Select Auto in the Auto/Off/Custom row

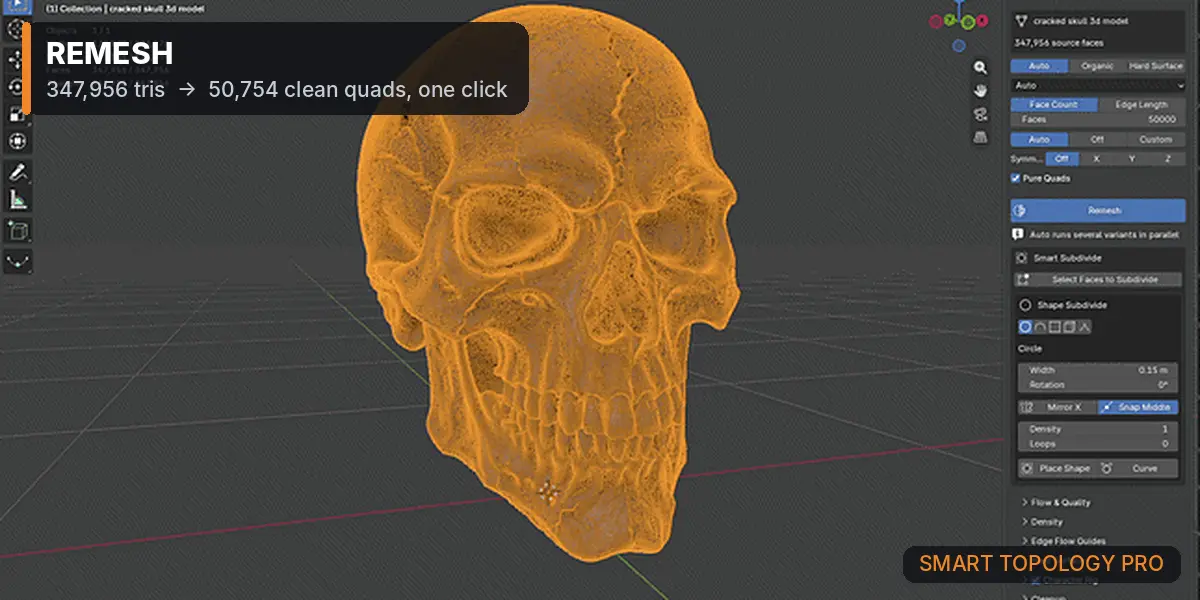pyautogui.click(x=1040, y=140)
